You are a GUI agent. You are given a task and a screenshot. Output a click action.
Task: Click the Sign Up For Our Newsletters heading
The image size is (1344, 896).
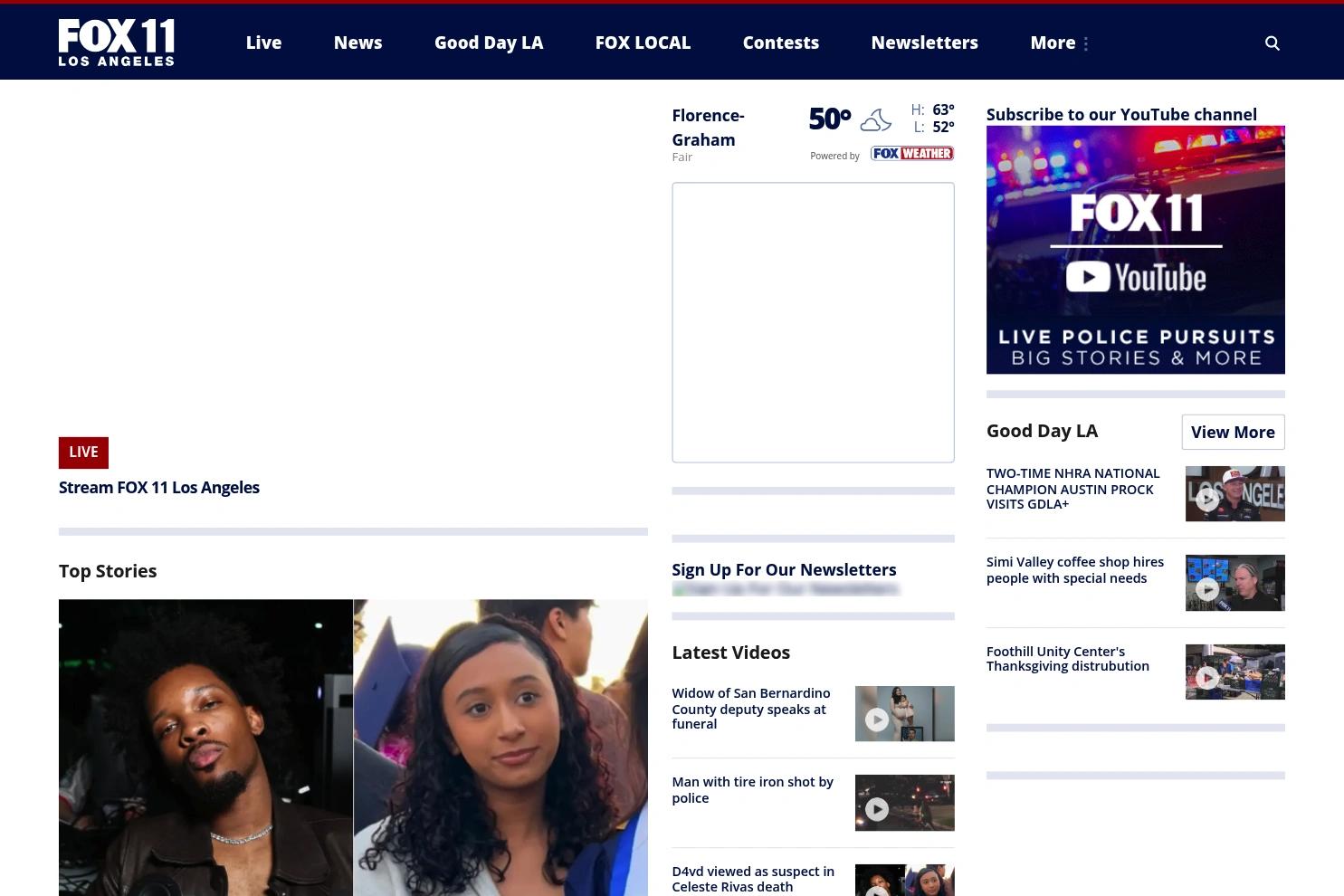point(784,570)
